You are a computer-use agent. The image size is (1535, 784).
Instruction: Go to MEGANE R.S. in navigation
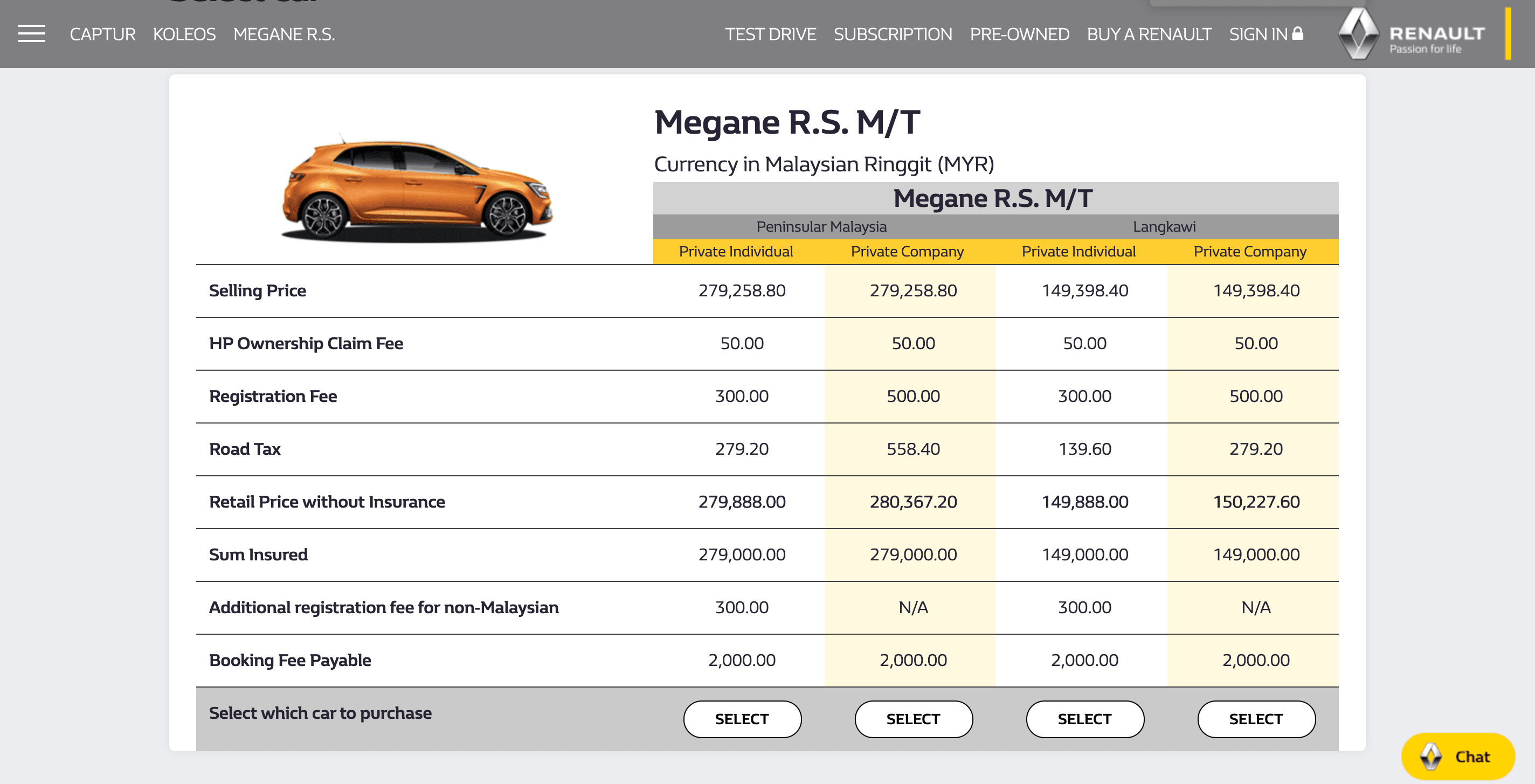tap(284, 34)
